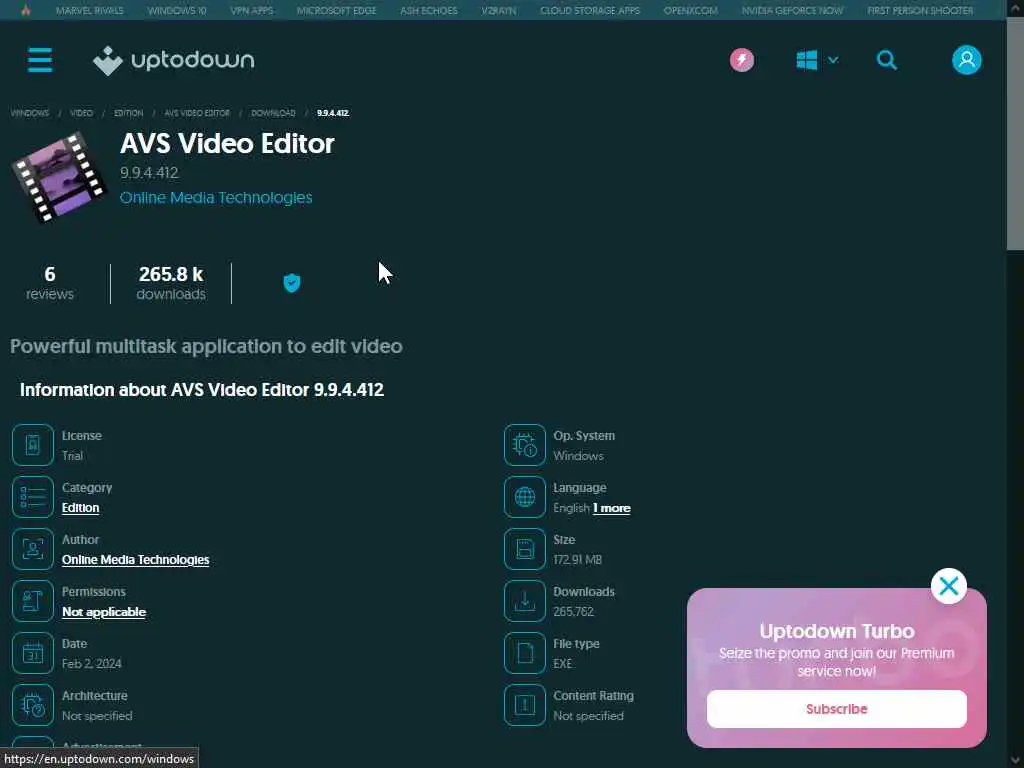This screenshot has width=1024, height=768.
Task: Open Not applicable permissions link
Action: (x=104, y=612)
